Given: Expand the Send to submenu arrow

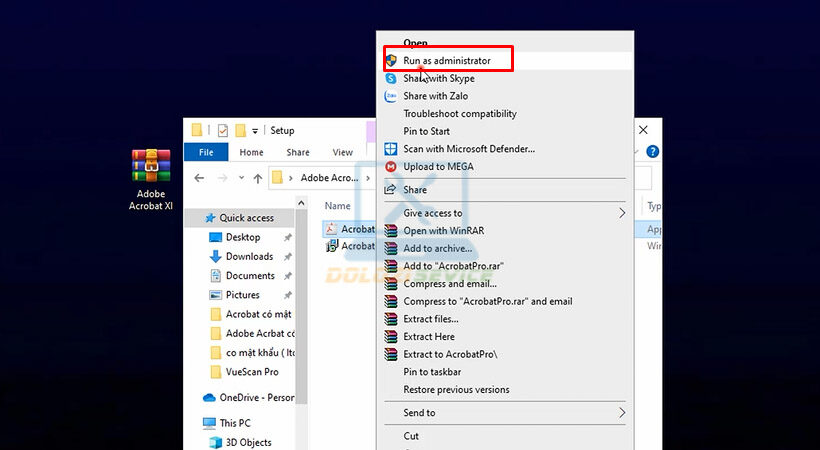Looking at the screenshot, I should tap(622, 413).
